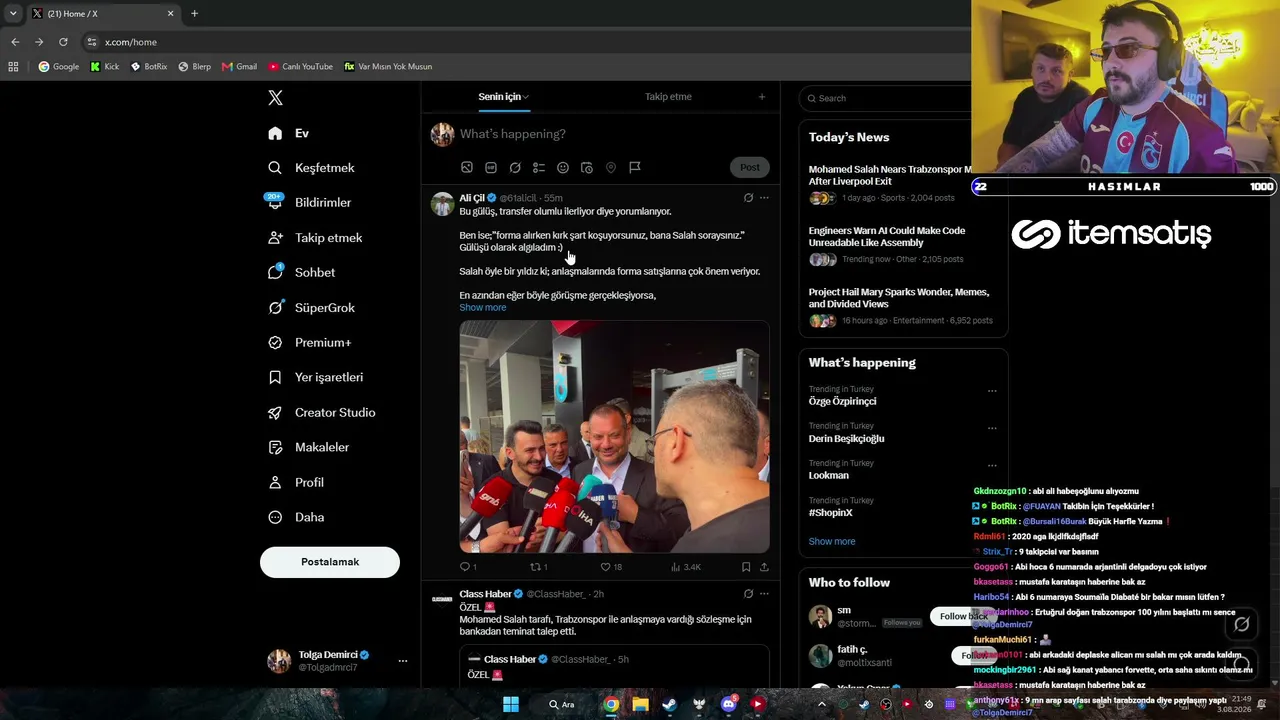Open Yer işaretleri bookmarks
This screenshot has height=720, width=1280.
315,377
